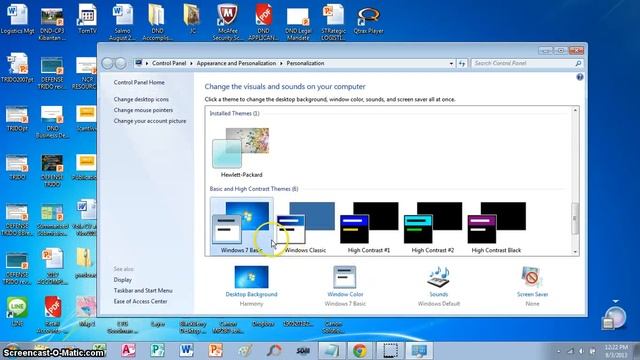Screen dimensions: 640x360
Task: Open the Help question mark icon
Action: pyautogui.click(x=580, y=77)
